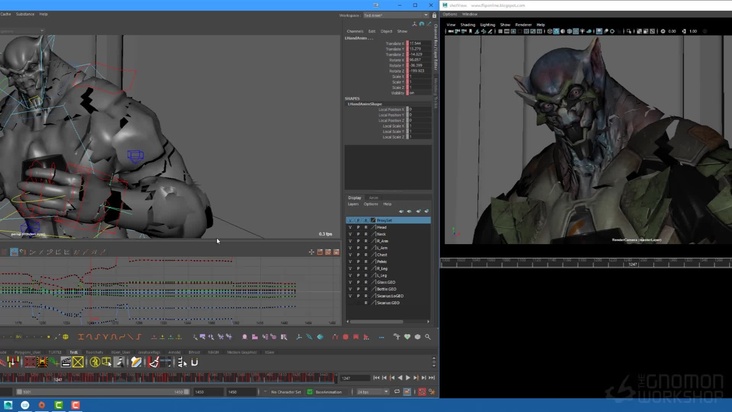Open layer editor Options menu
732x412 pixels.
point(371,204)
